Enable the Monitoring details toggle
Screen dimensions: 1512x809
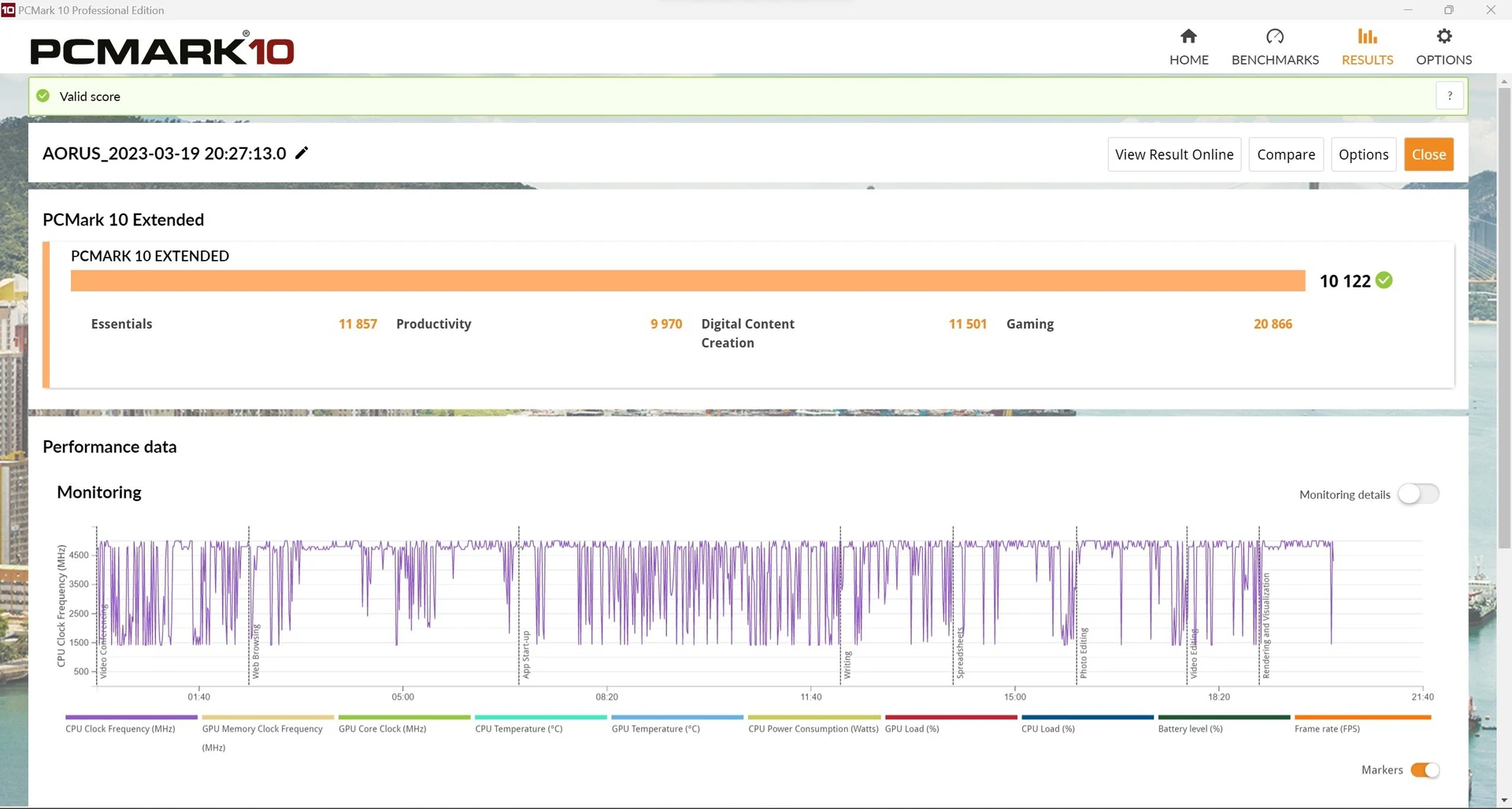point(1418,494)
